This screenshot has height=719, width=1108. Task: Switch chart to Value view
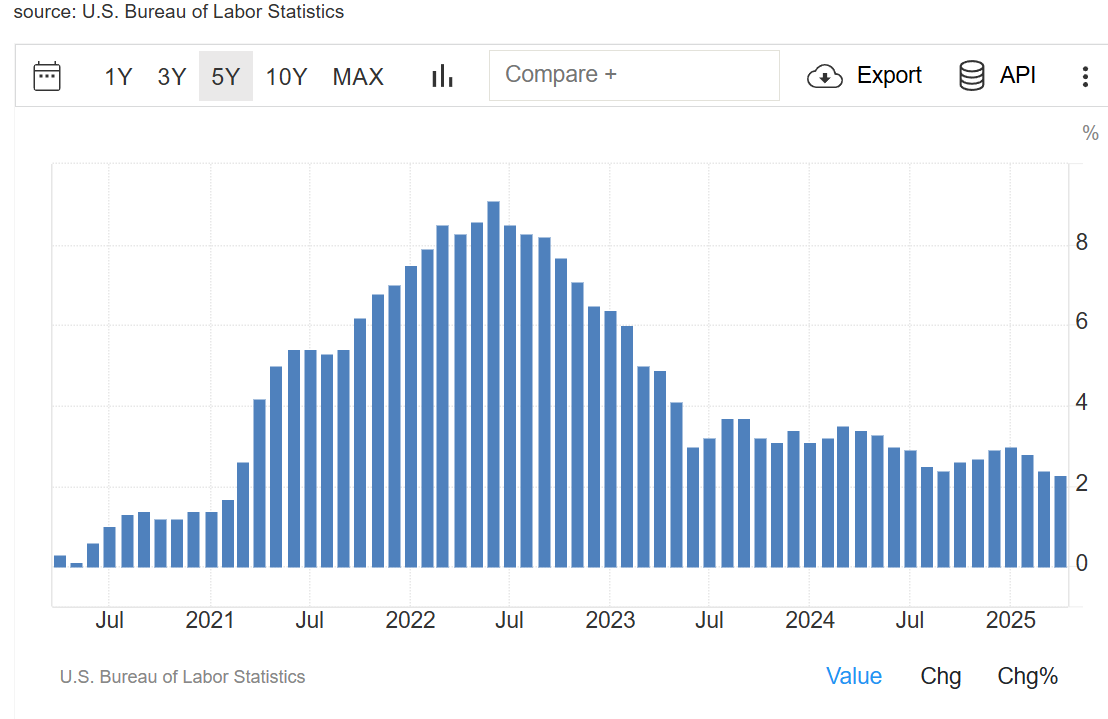coord(854,676)
